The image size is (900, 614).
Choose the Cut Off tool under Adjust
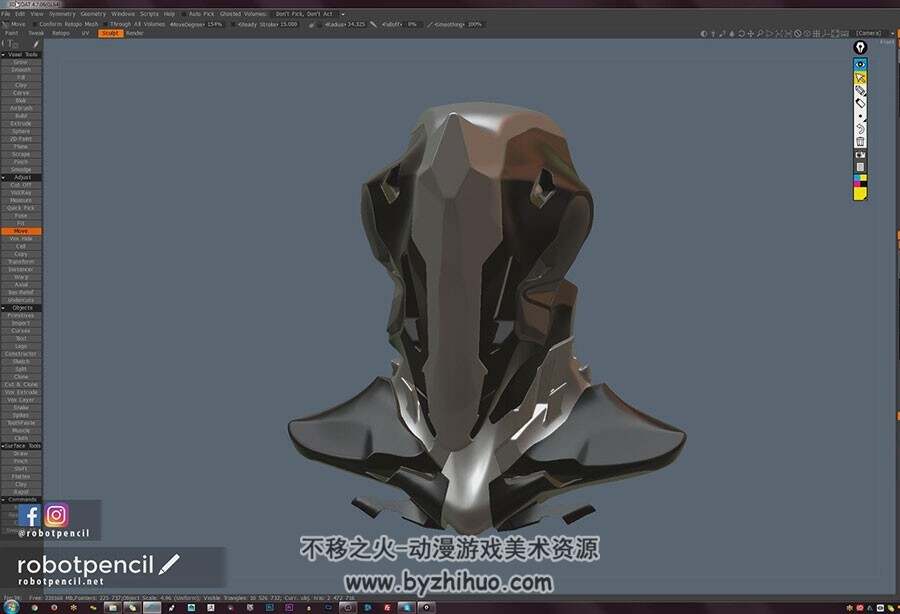point(21,185)
